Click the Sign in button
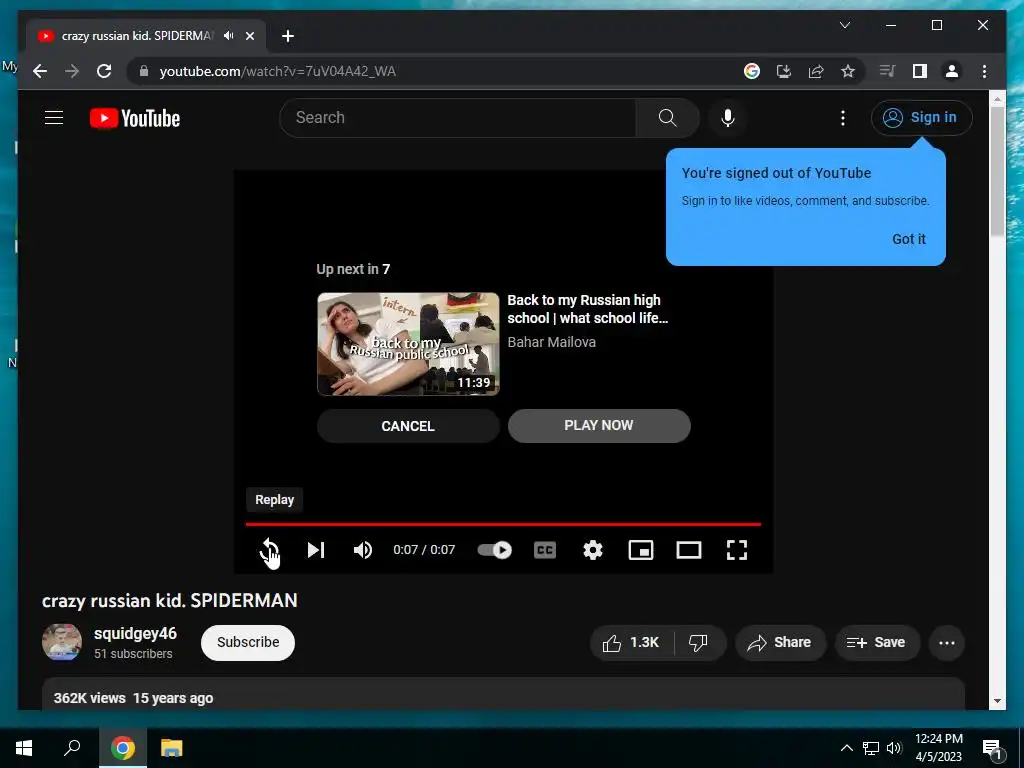Image resolution: width=1024 pixels, height=768 pixels. coord(921,118)
